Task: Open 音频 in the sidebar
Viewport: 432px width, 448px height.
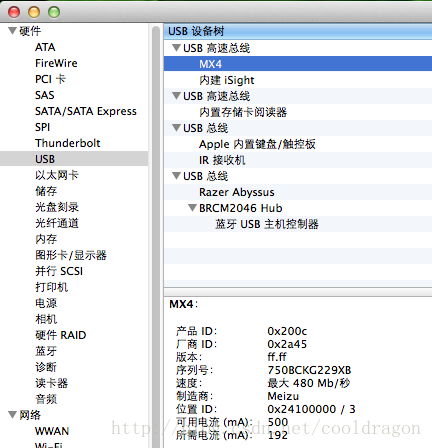Action: pyautogui.click(x=46, y=399)
